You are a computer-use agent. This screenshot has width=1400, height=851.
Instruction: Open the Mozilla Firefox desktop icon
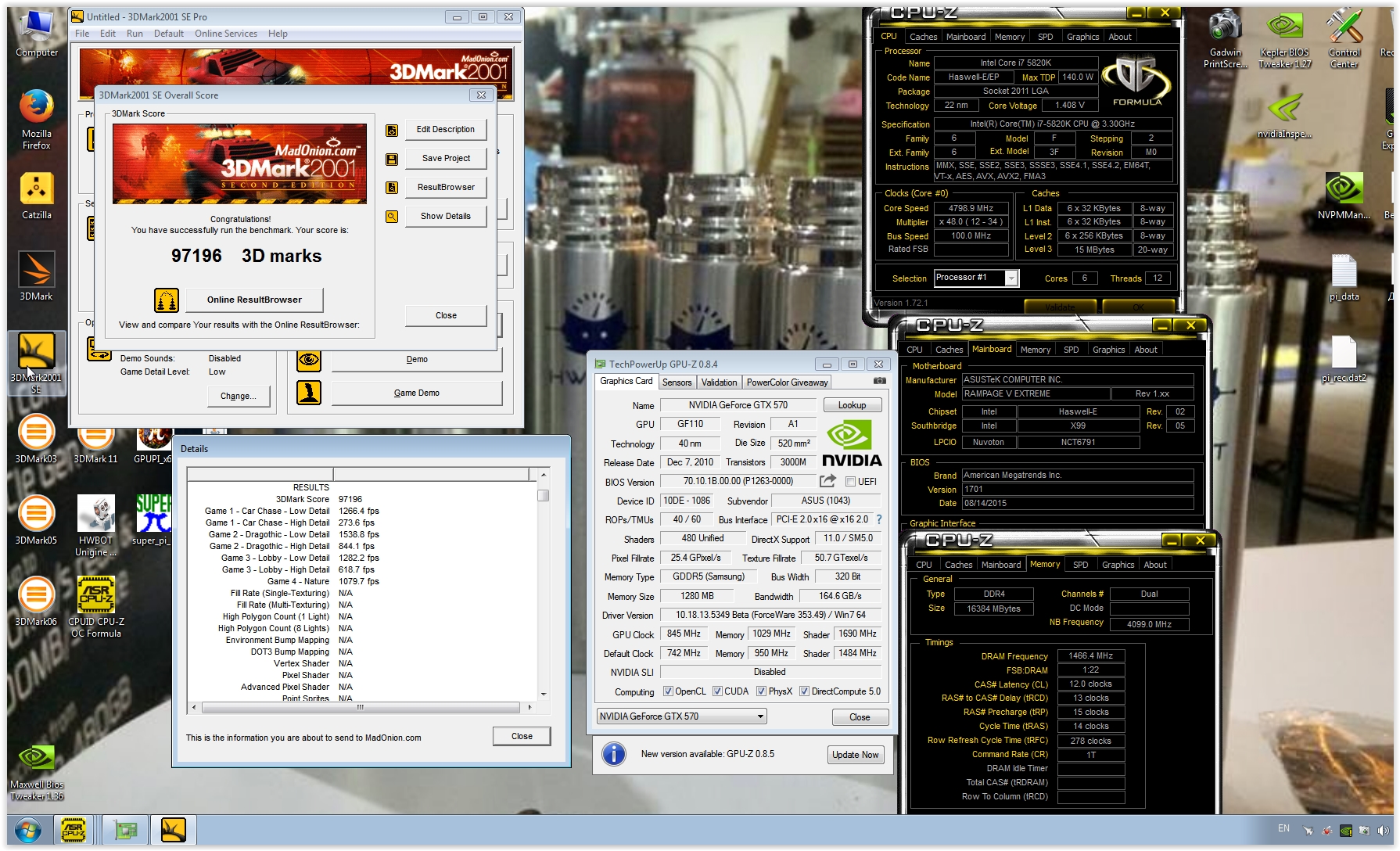36,118
